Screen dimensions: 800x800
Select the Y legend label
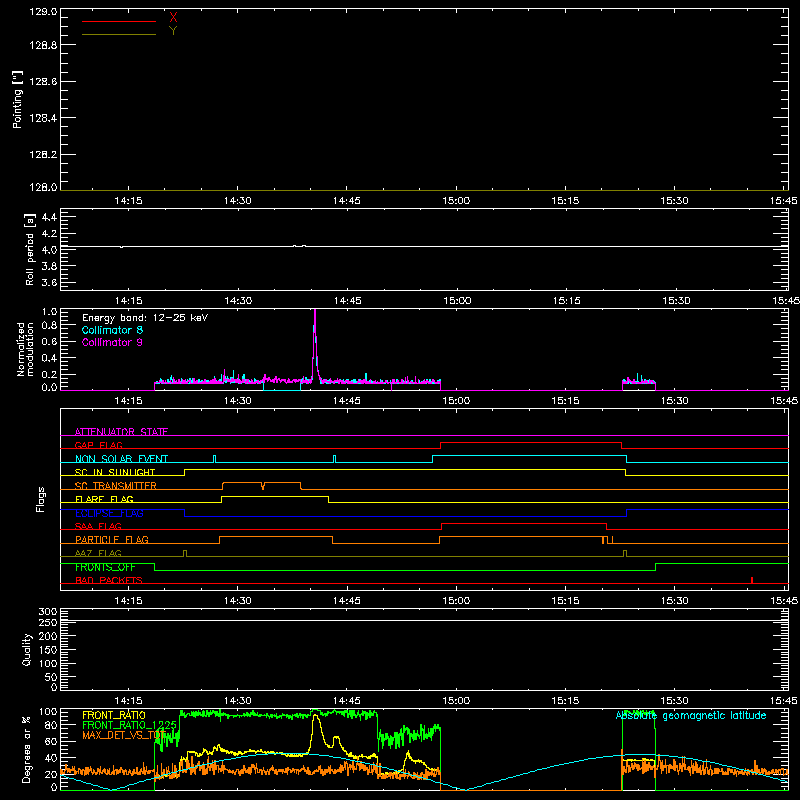point(173,31)
